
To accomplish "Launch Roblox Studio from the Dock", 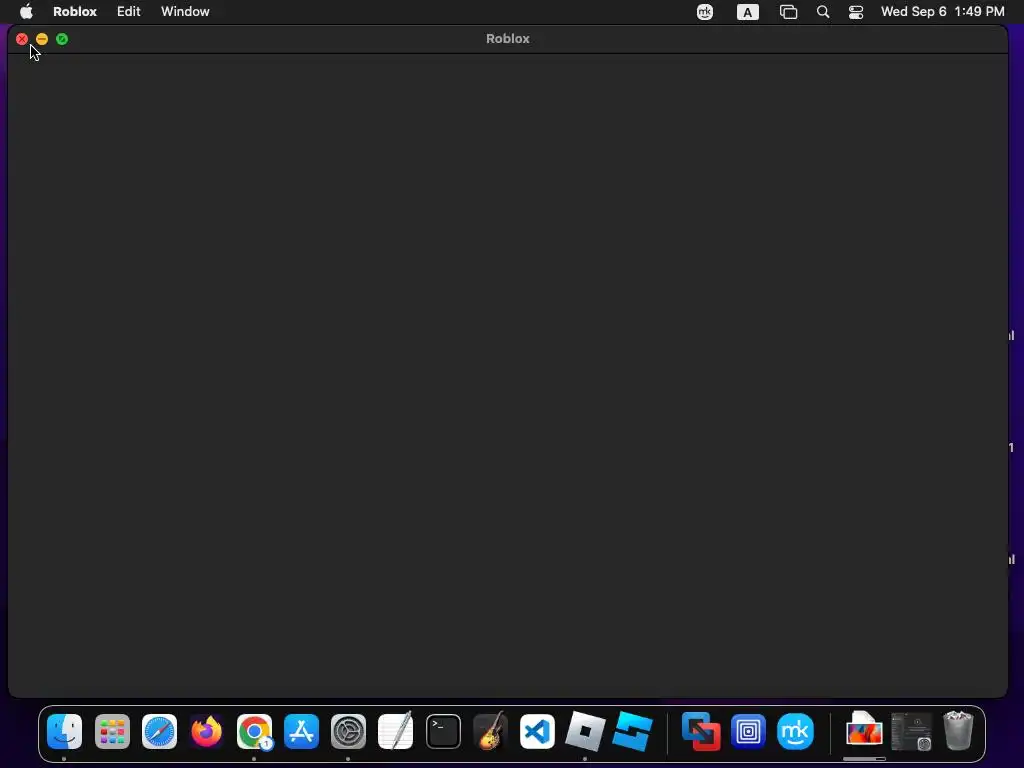I will point(632,731).
